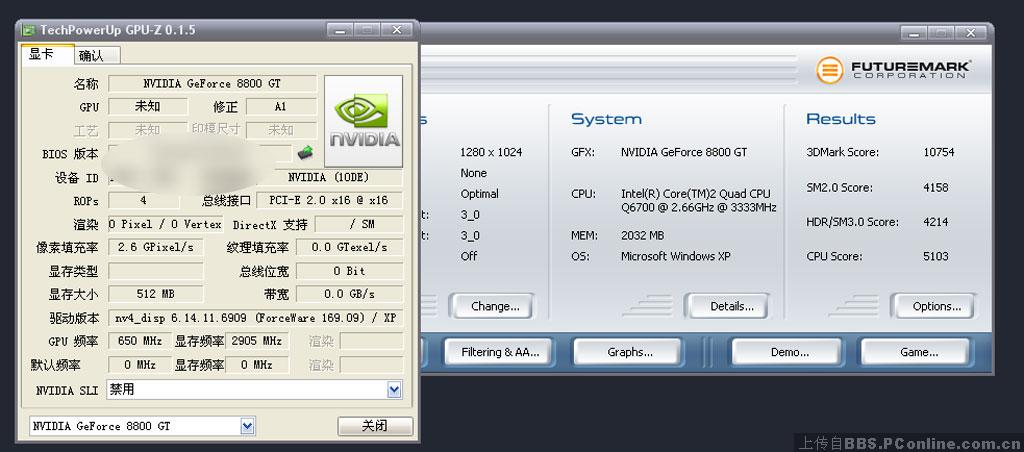
Task: Click the 显存频率 2905 MHz field
Action: [257, 342]
